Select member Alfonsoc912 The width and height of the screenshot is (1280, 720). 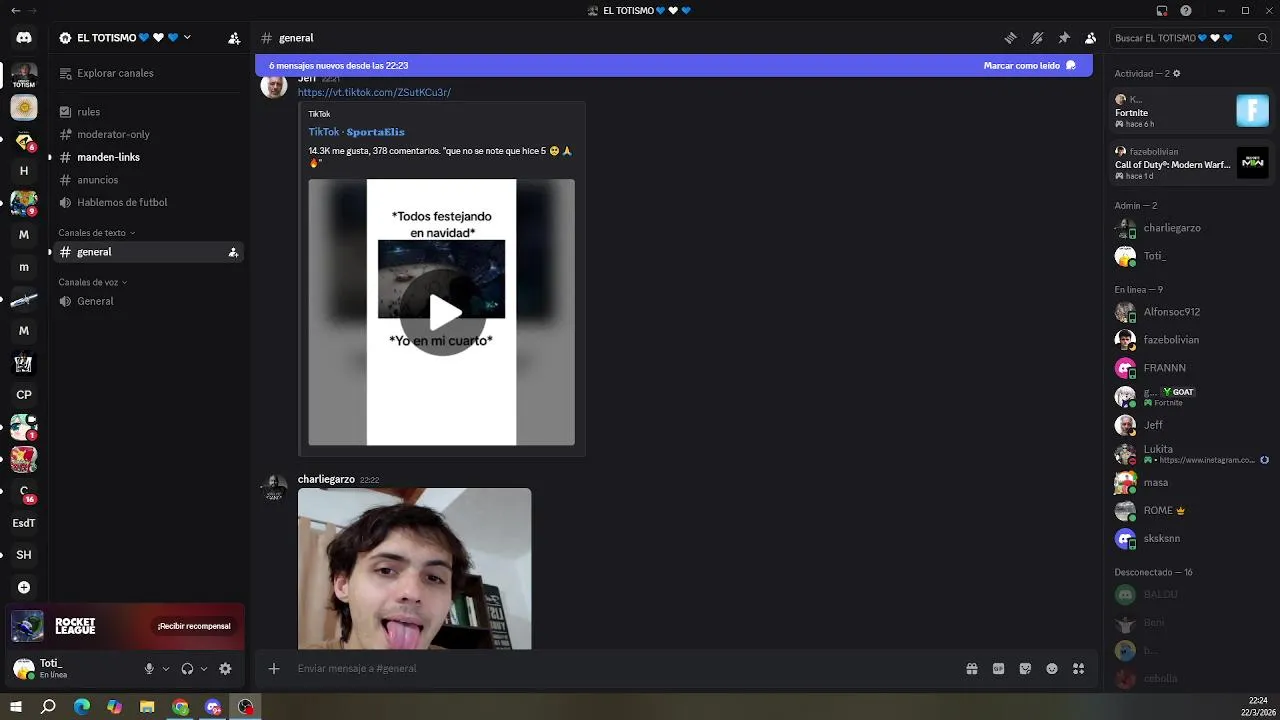[x=1192, y=312]
